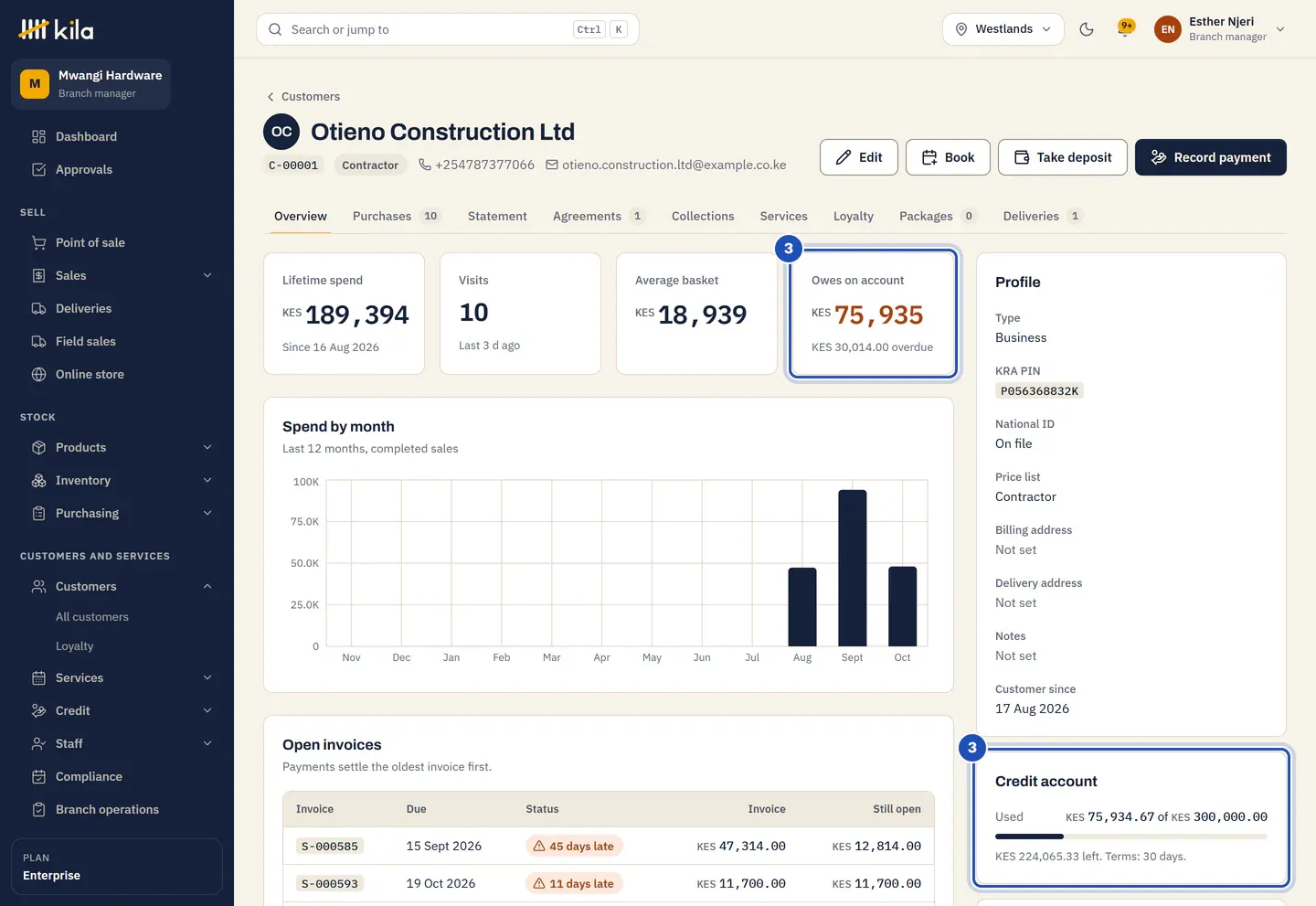1316x906 pixels.
Task: Select the Agreements tab
Action: 599,216
